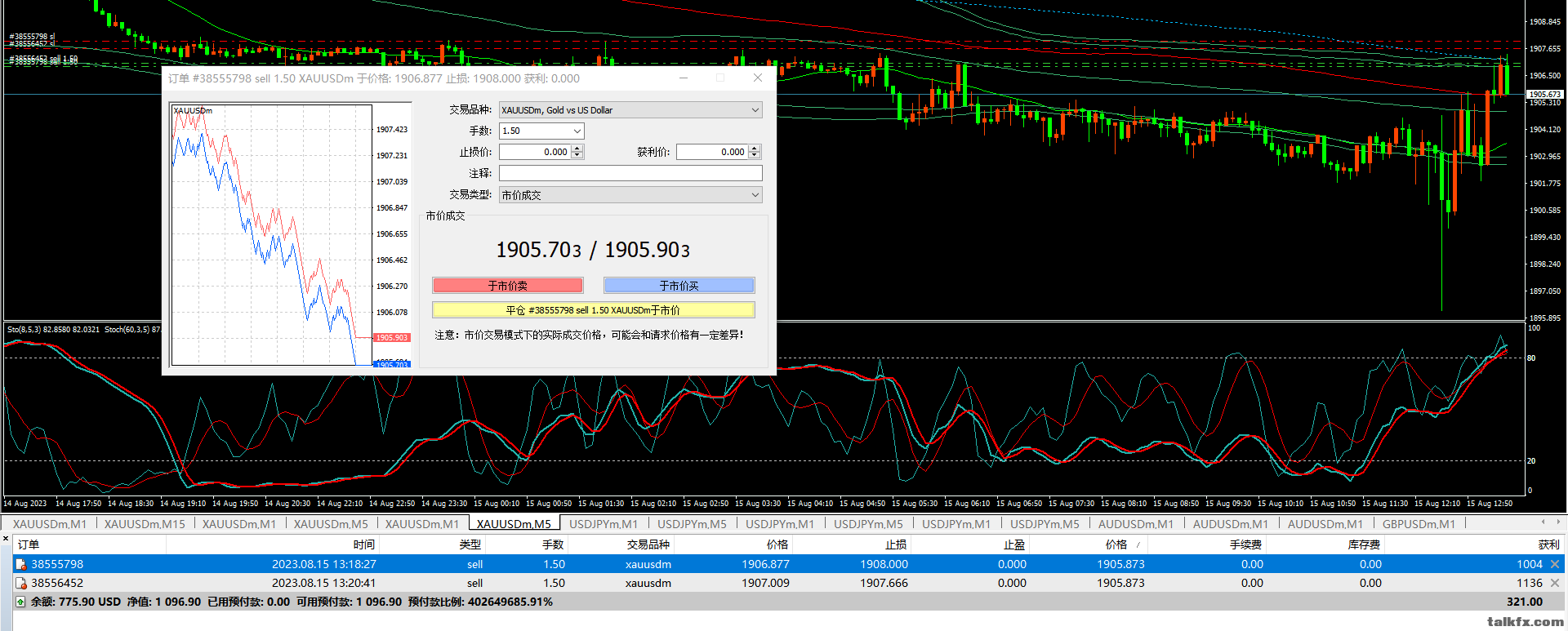Click the bid/ask quote 1905.703 / 1905.903
This screenshot has width=1568, height=631.
click(593, 250)
